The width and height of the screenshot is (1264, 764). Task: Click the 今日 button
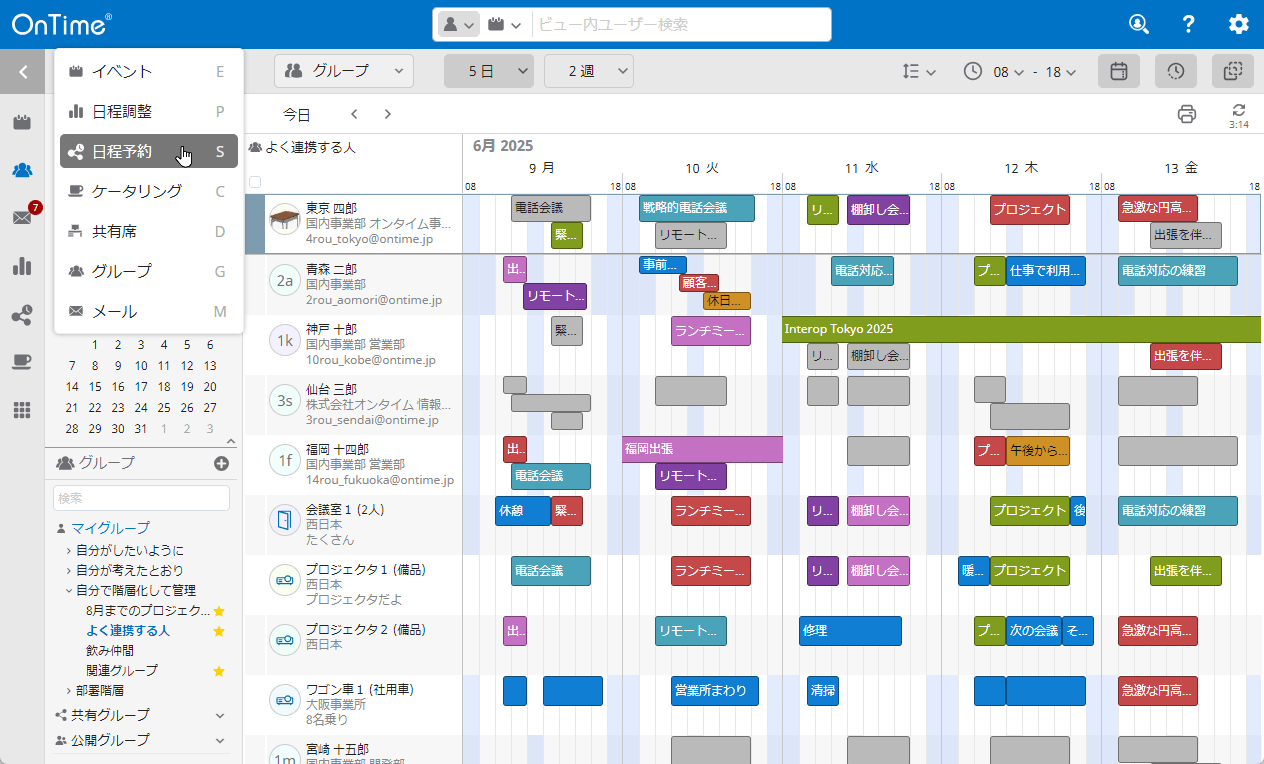296,115
